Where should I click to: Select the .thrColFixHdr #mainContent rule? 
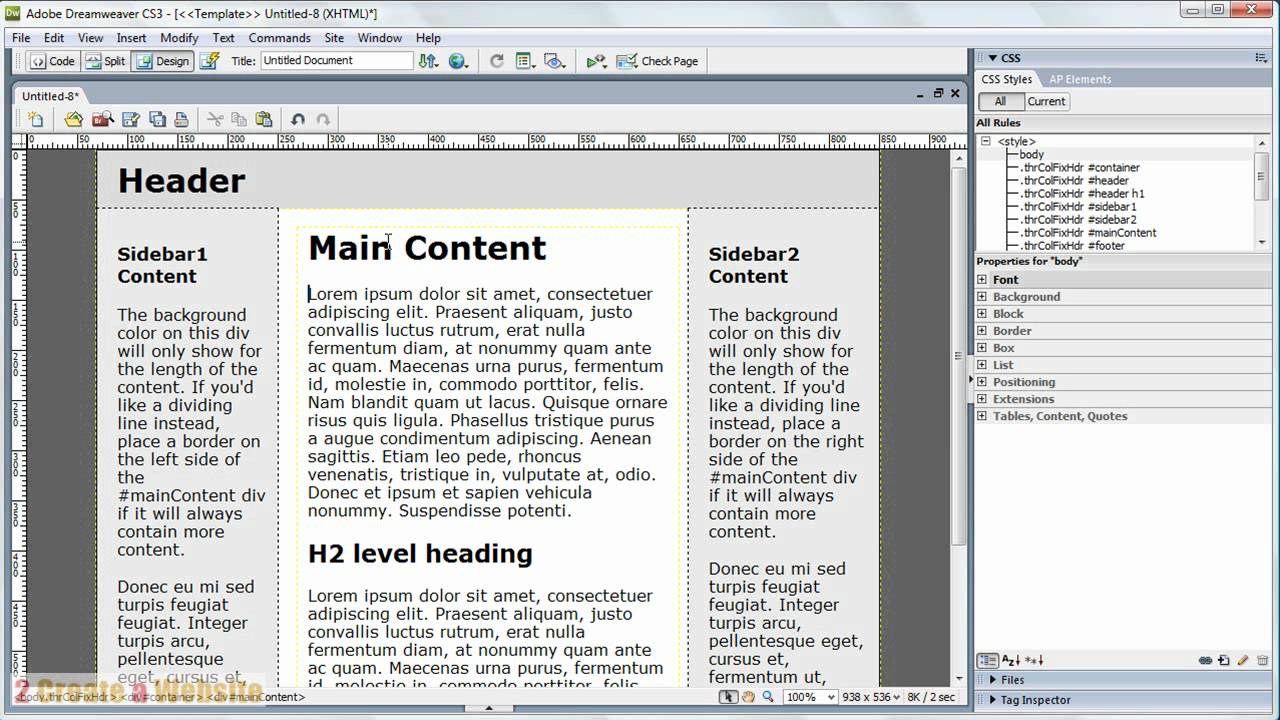pos(1088,232)
